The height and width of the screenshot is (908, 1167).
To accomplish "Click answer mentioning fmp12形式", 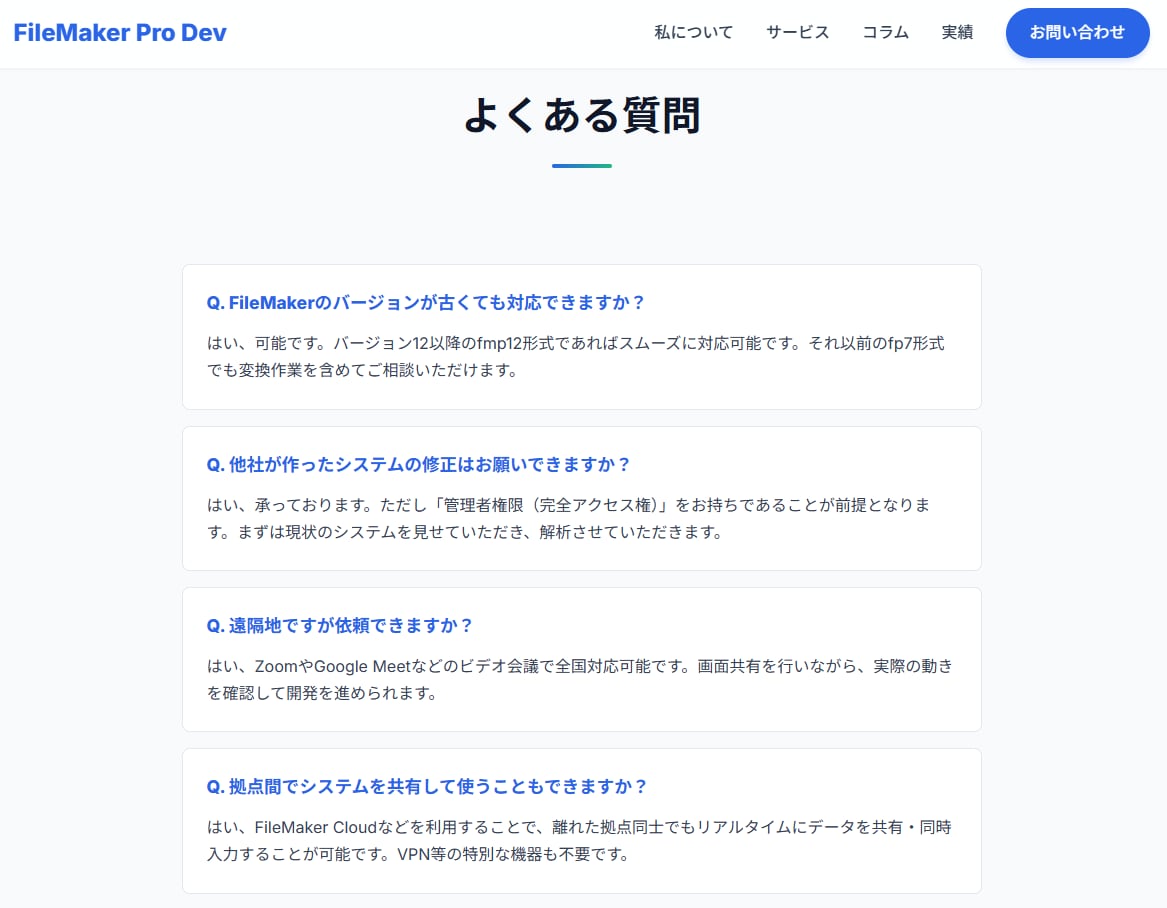I will pos(575,357).
